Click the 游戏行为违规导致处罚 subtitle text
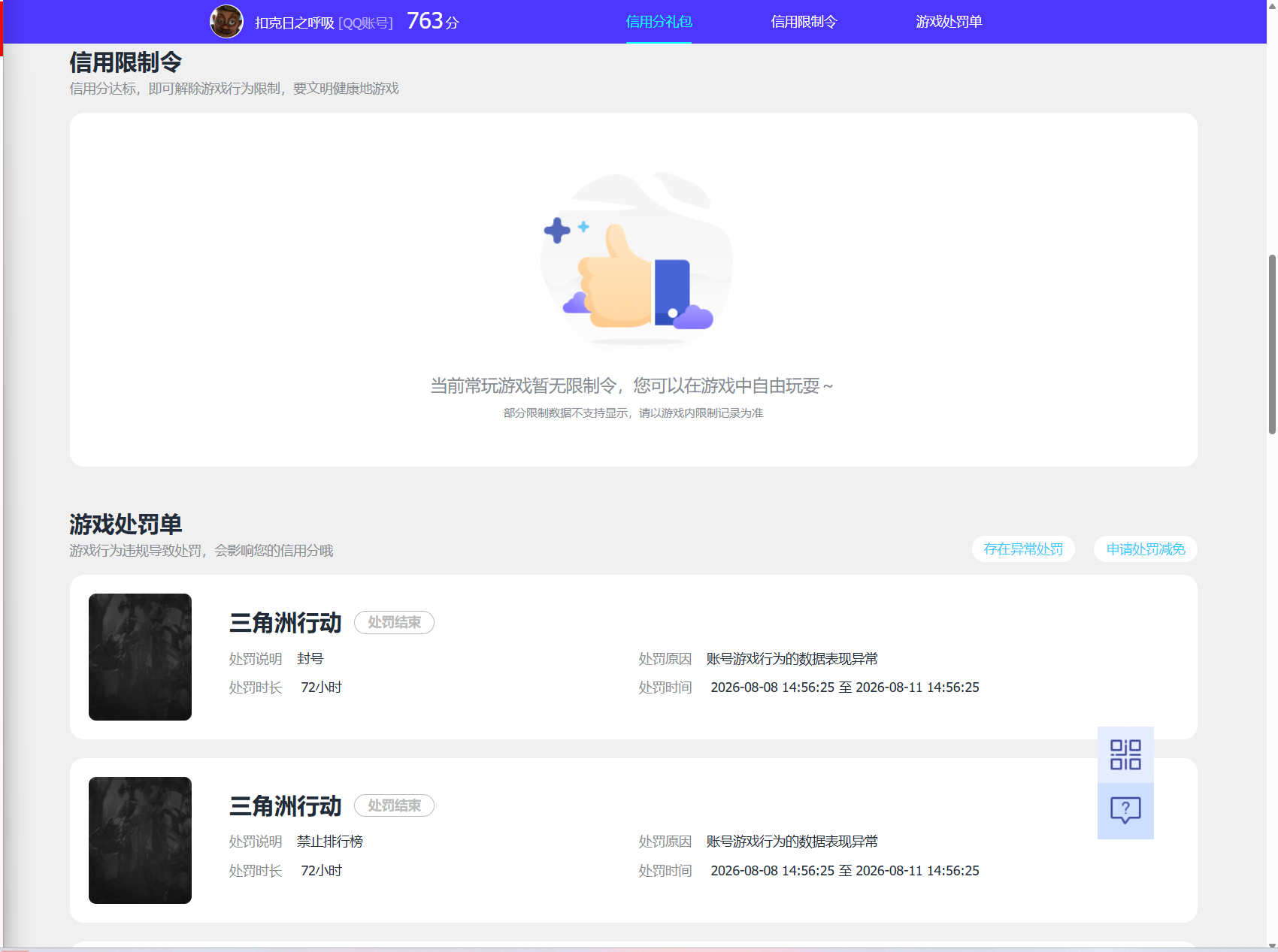Screen dimensions: 1278x952 pyautogui.click(x=201, y=551)
